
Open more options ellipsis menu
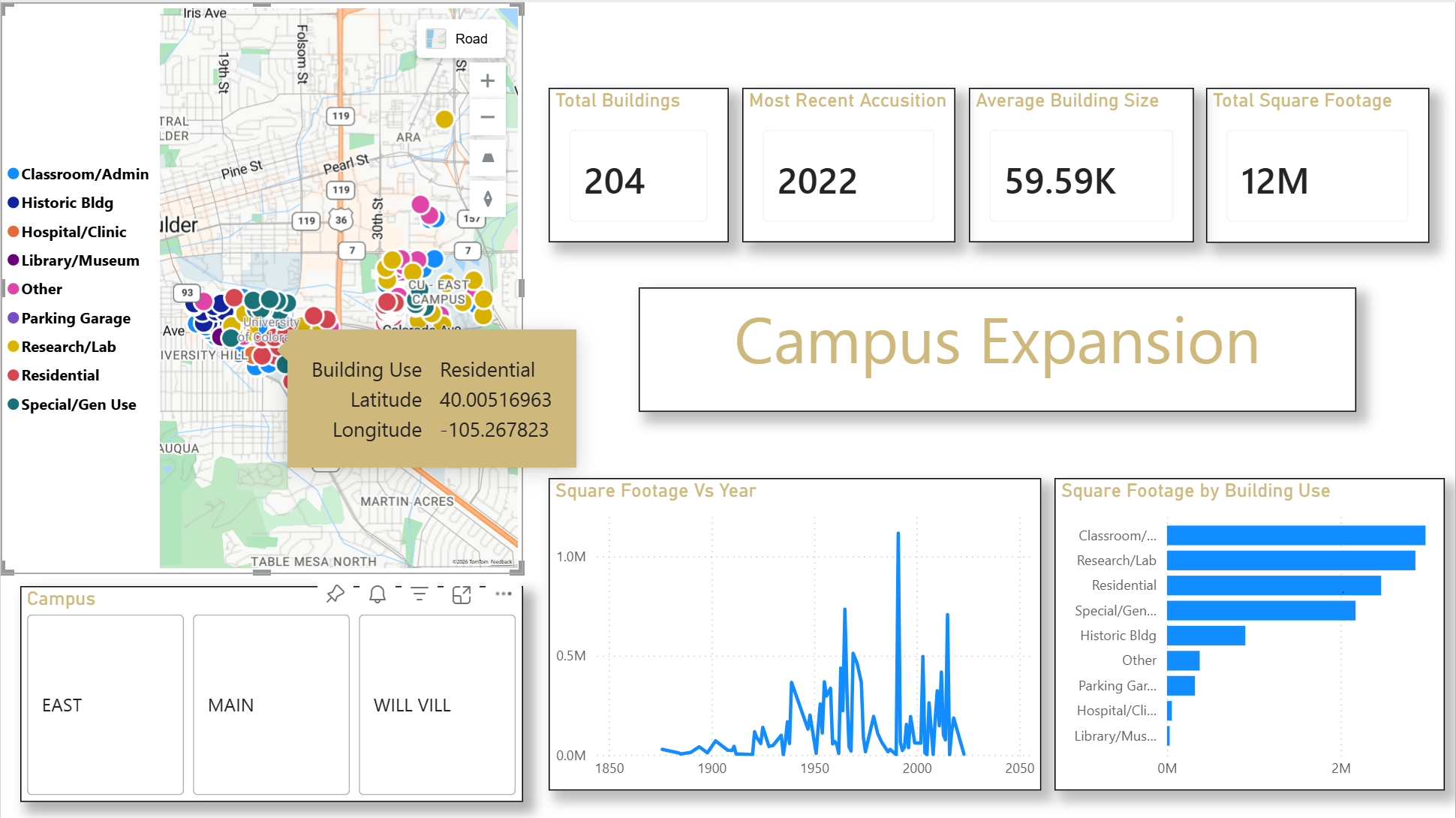click(504, 594)
